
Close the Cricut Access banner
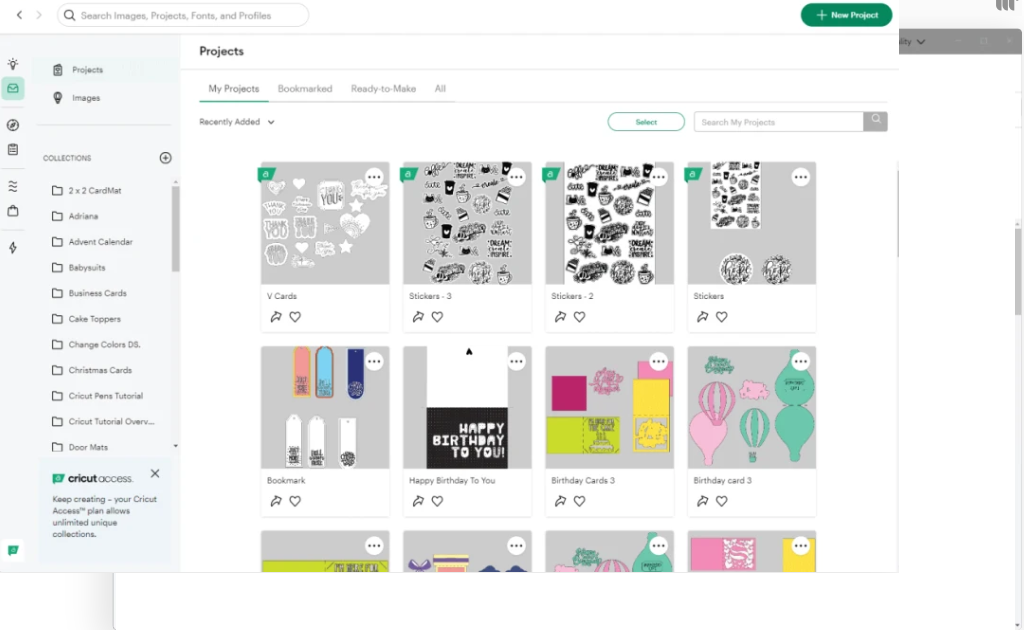tap(155, 473)
